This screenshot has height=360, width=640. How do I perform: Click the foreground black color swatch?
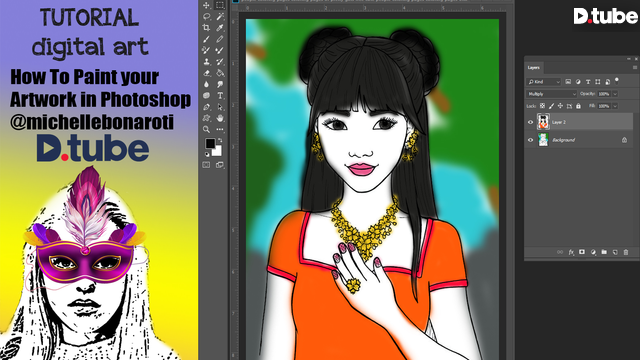[x=210, y=143]
